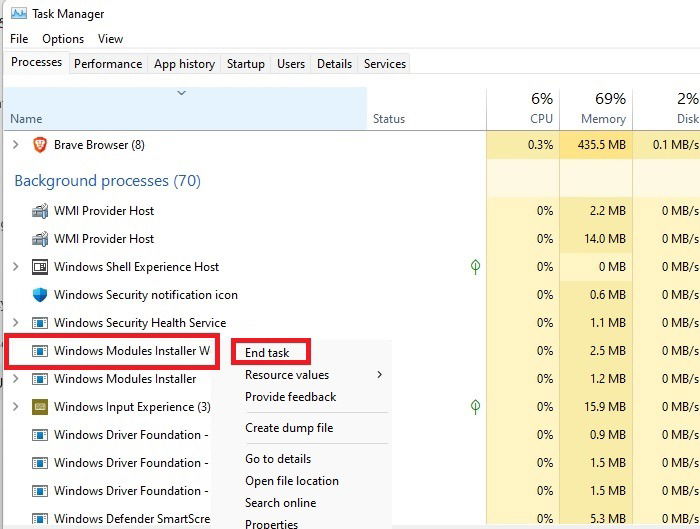The height and width of the screenshot is (529, 700).
Task: Open the Options menu
Action: 63,39
